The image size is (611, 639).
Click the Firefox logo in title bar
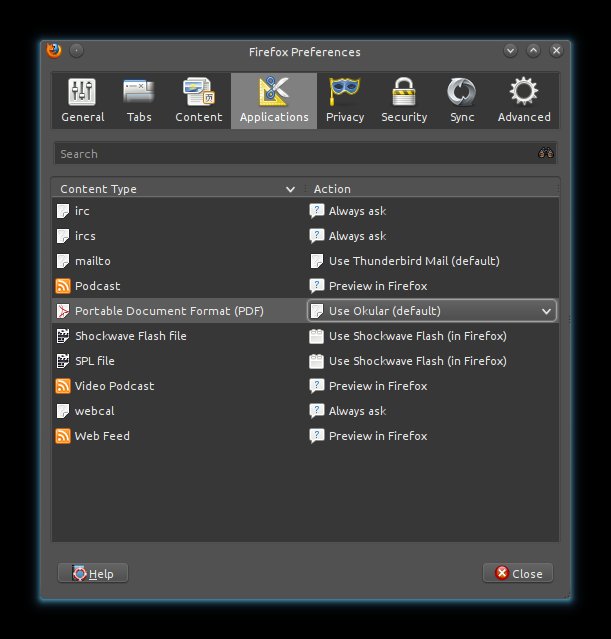[54, 51]
